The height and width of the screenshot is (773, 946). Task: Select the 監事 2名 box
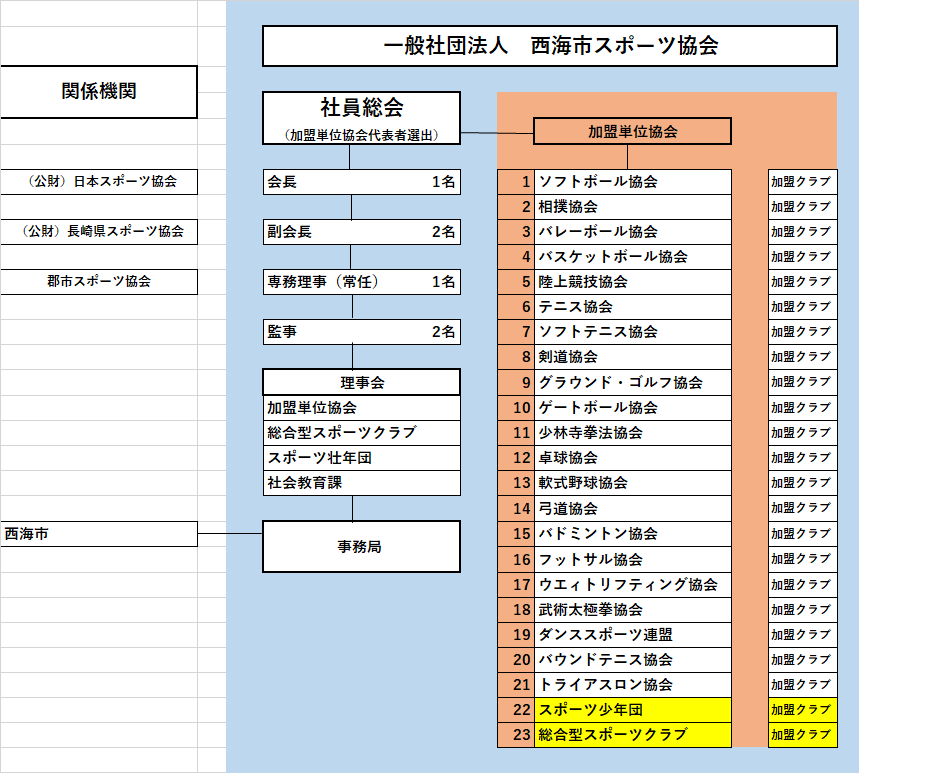[x=361, y=332]
